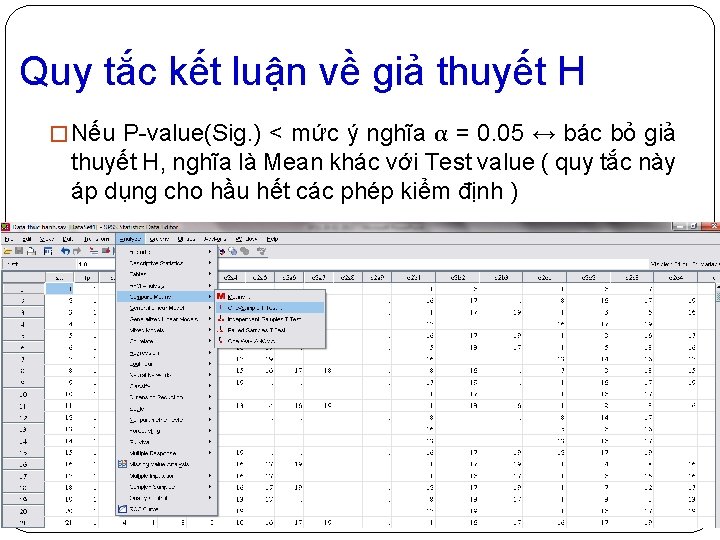720x540 pixels.
Task: Click the Value Labels toolbar icon
Action: point(222,251)
